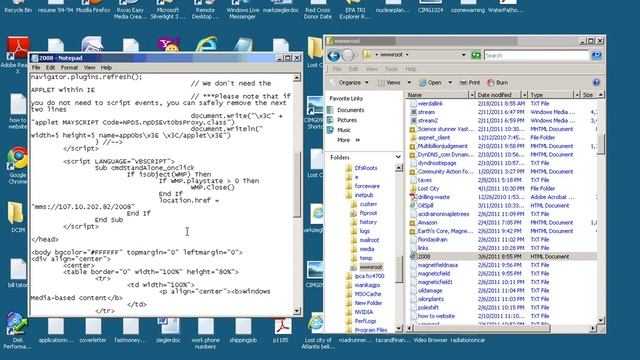Open Lost city of Atlantis desktop shortcut

click(318, 331)
